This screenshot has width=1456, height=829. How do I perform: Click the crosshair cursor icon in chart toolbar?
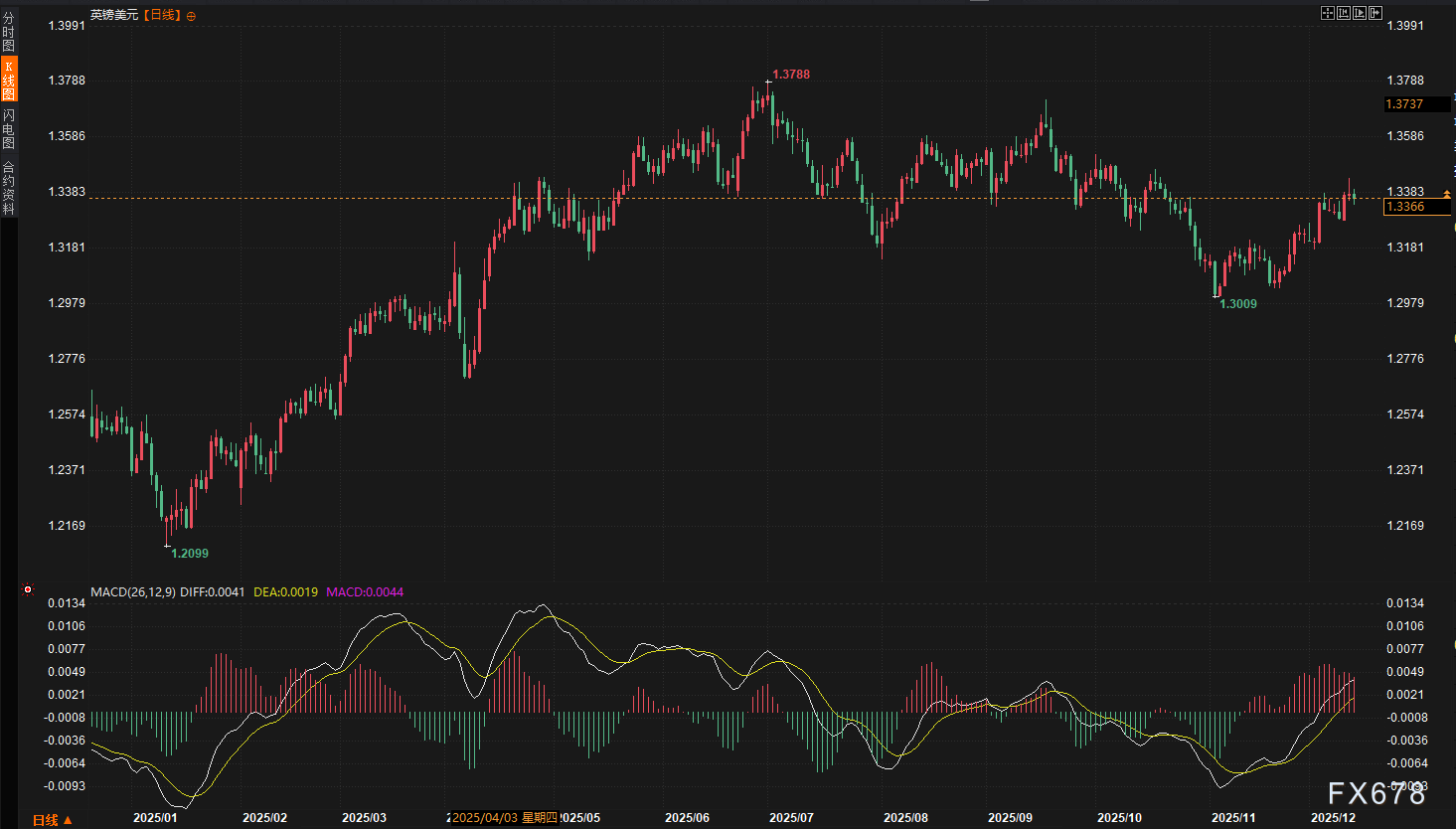(x=1327, y=13)
